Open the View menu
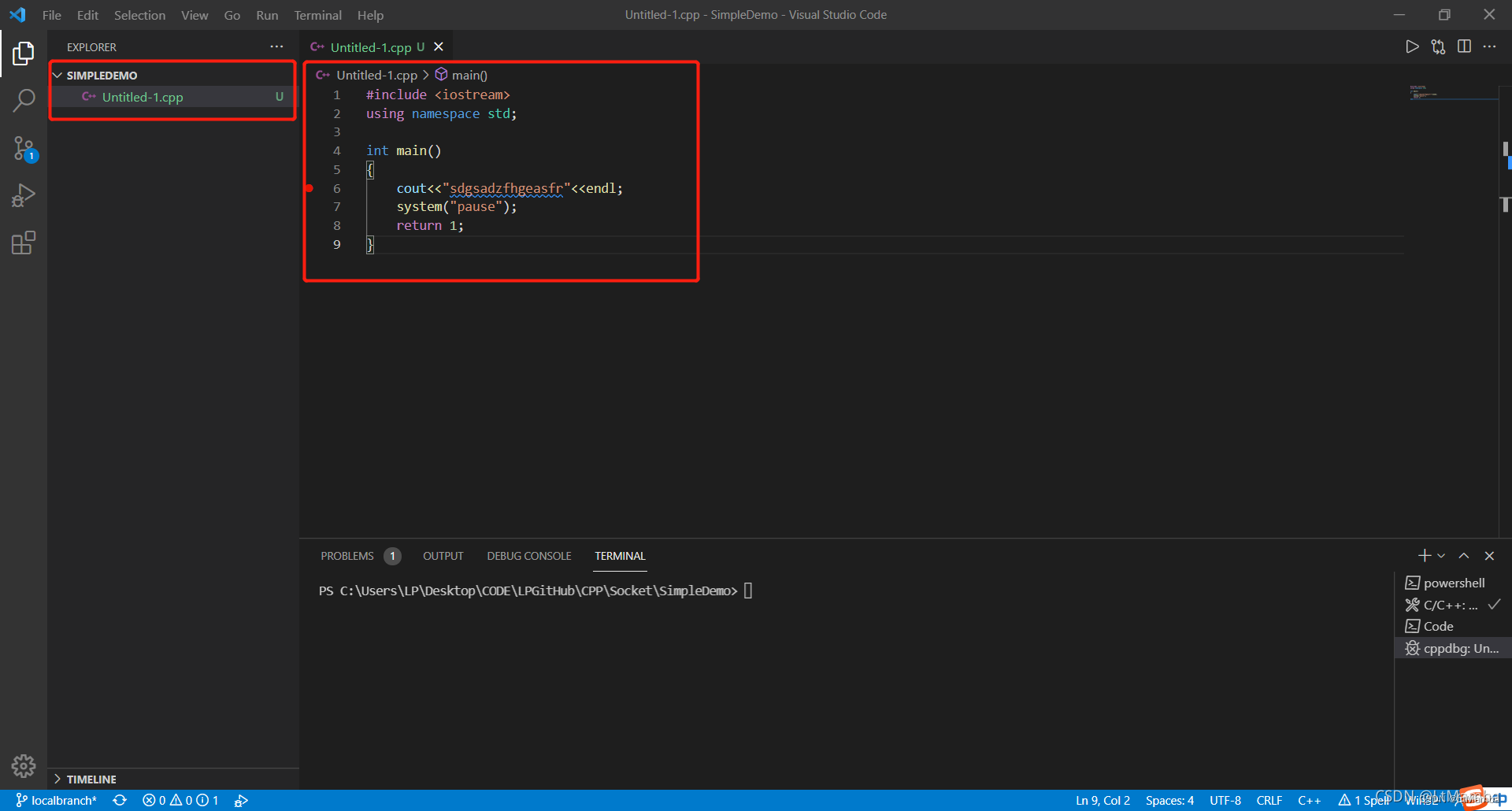This screenshot has height=811, width=1512. (x=195, y=15)
